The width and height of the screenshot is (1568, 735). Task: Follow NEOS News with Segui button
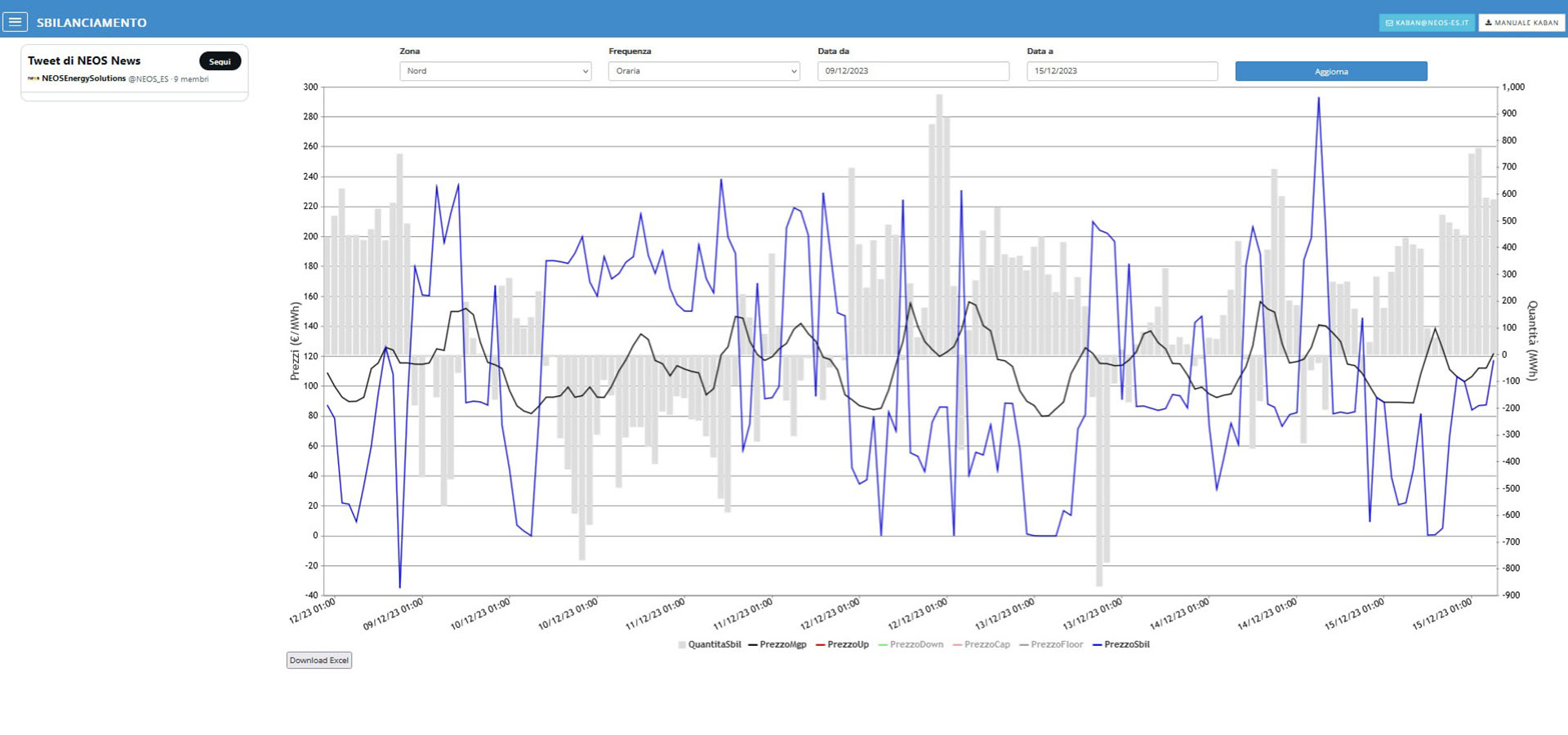(x=220, y=61)
